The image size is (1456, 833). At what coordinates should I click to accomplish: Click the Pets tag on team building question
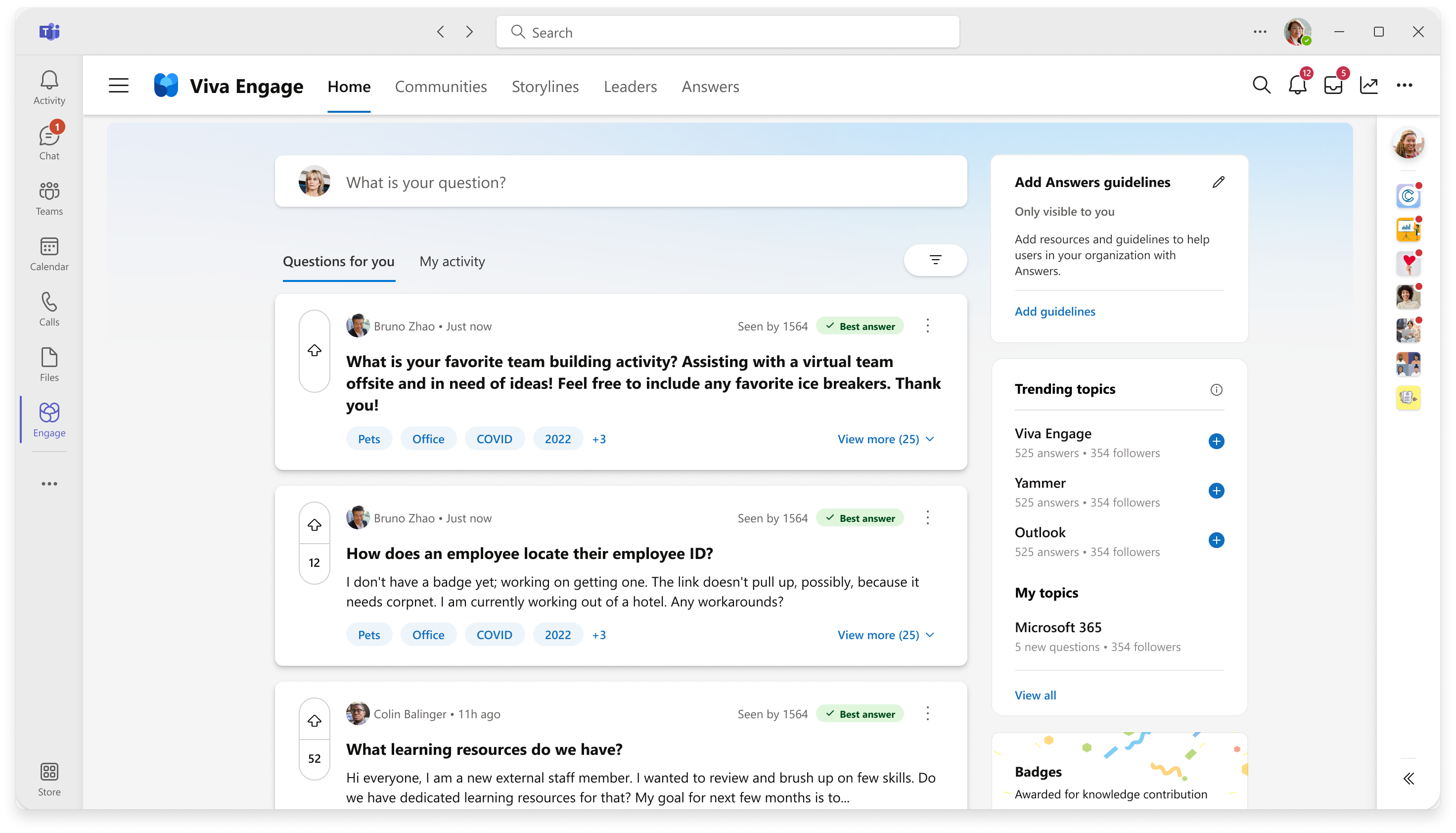pyautogui.click(x=369, y=439)
